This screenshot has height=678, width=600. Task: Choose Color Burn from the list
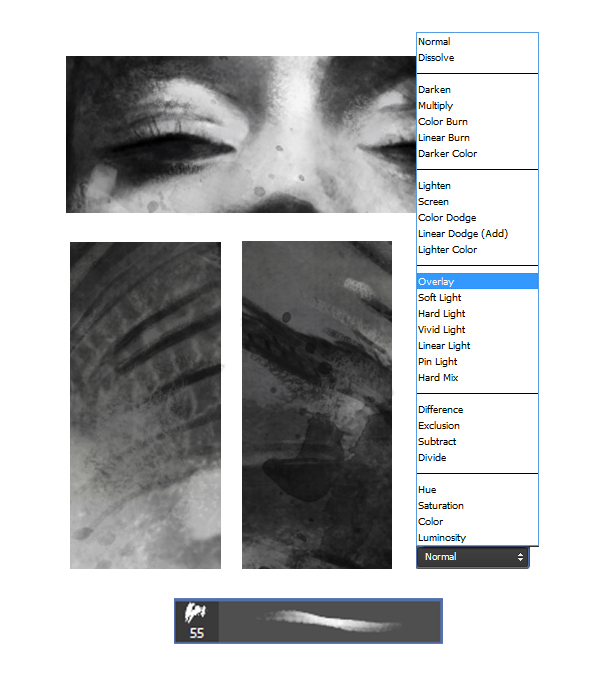pyautogui.click(x=477, y=122)
